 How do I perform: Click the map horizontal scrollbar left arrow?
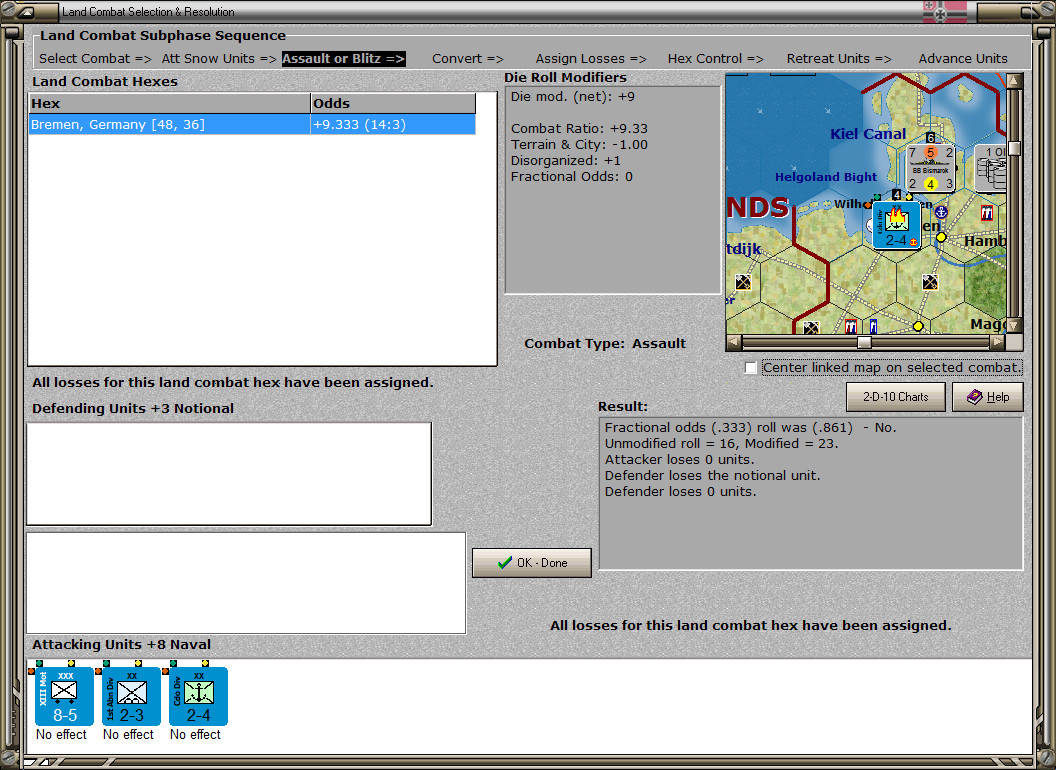point(735,342)
